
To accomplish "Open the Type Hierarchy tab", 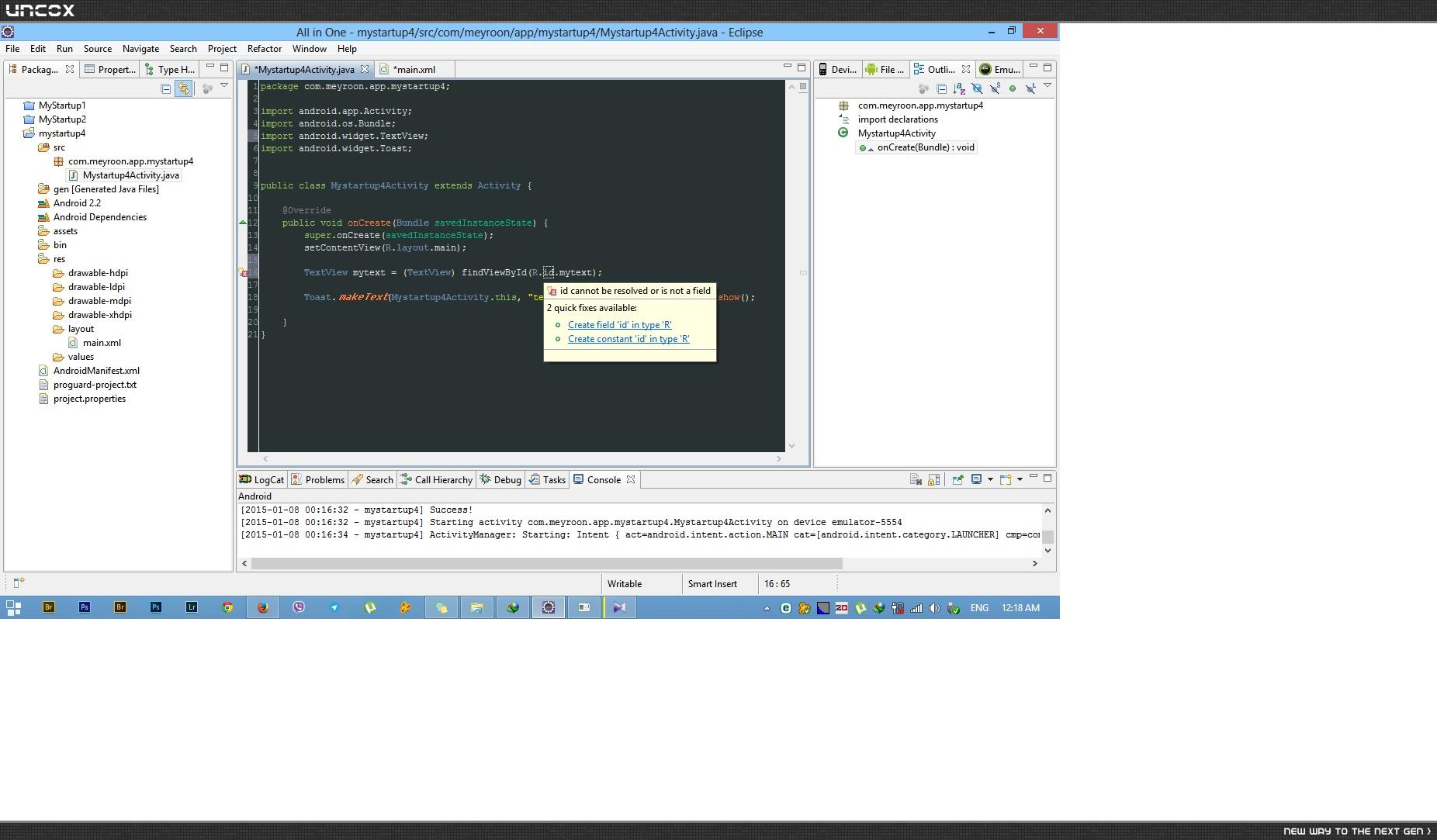I will [x=169, y=70].
